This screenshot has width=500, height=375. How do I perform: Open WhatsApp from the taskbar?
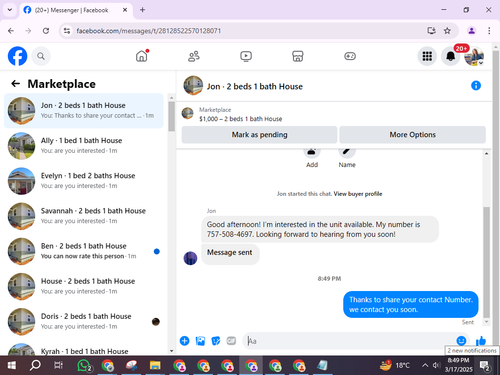tap(84, 365)
